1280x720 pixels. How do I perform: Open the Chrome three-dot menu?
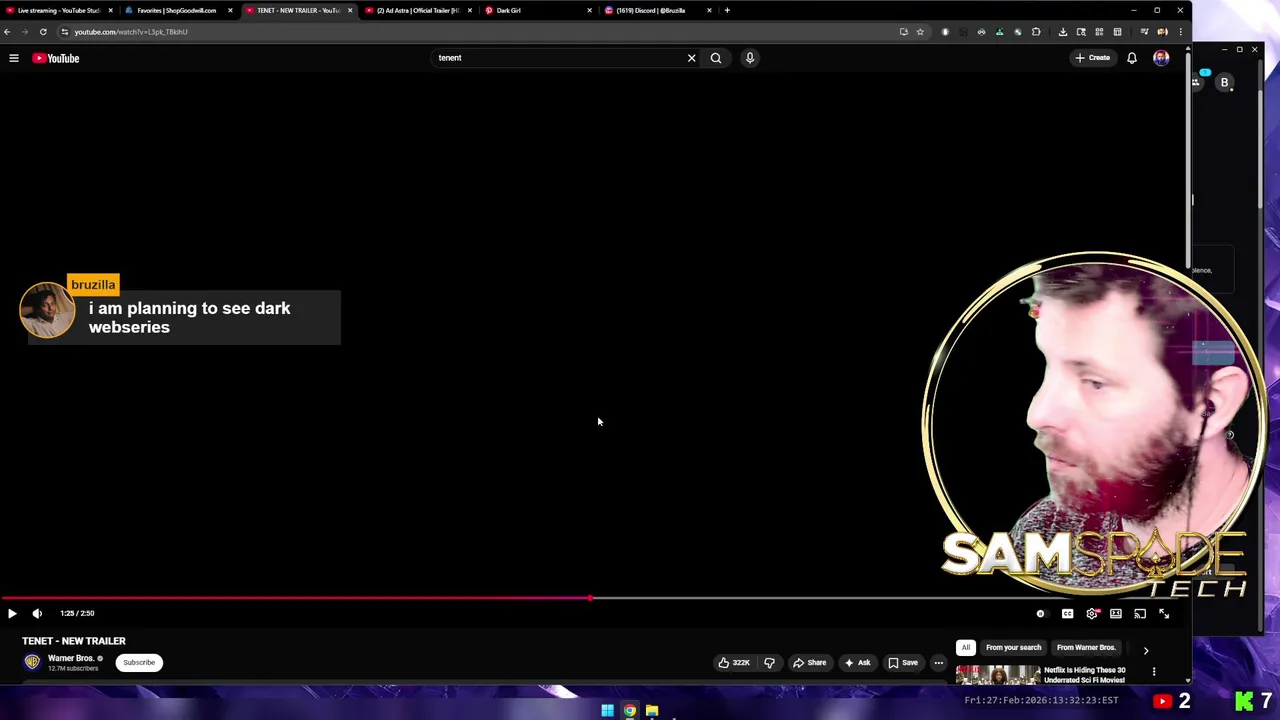click(1180, 32)
